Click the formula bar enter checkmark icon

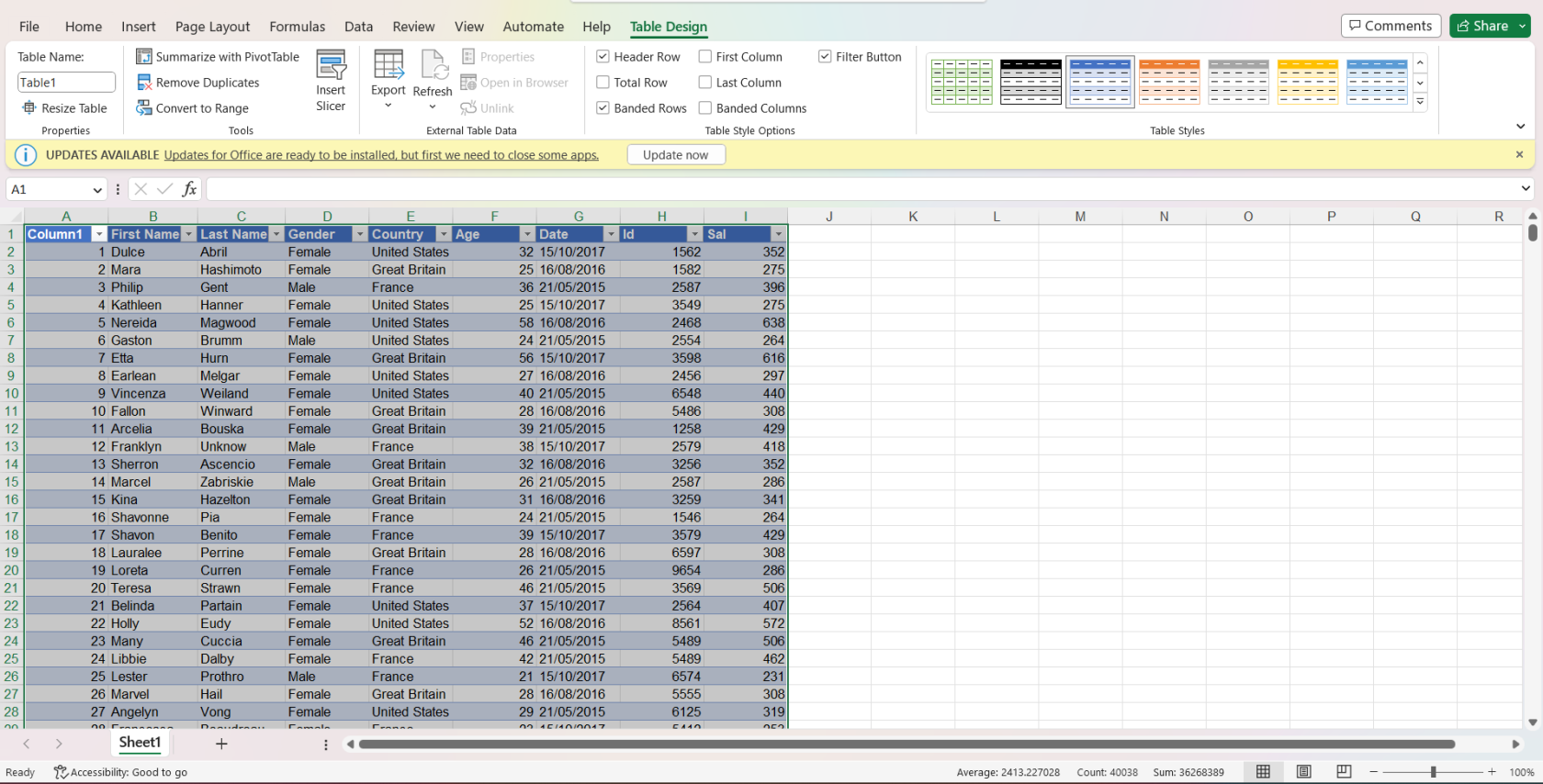click(164, 189)
